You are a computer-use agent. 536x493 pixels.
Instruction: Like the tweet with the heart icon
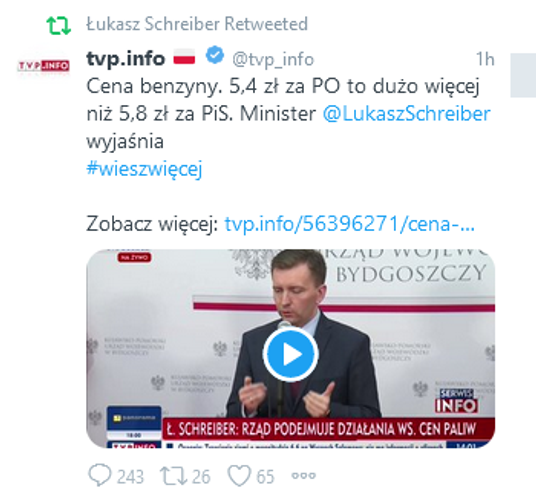(239, 476)
